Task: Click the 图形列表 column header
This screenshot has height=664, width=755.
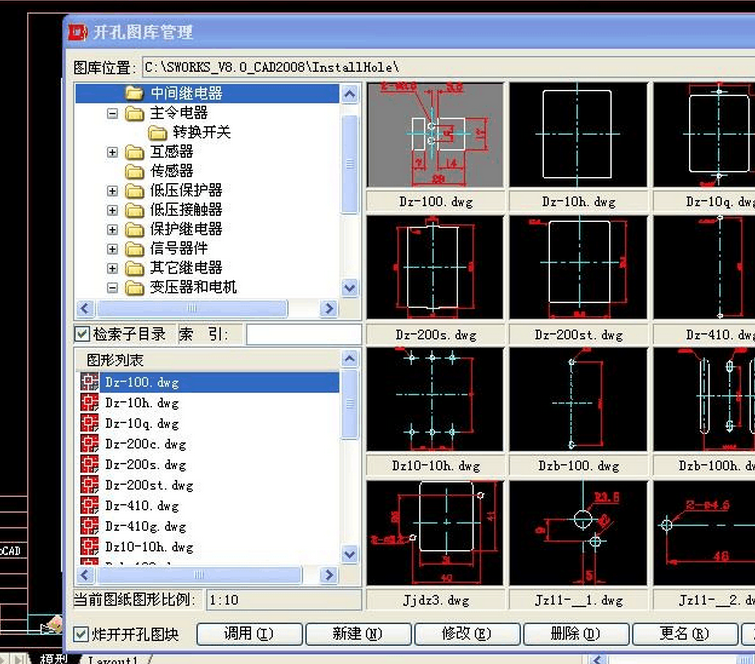Action: 208,360
